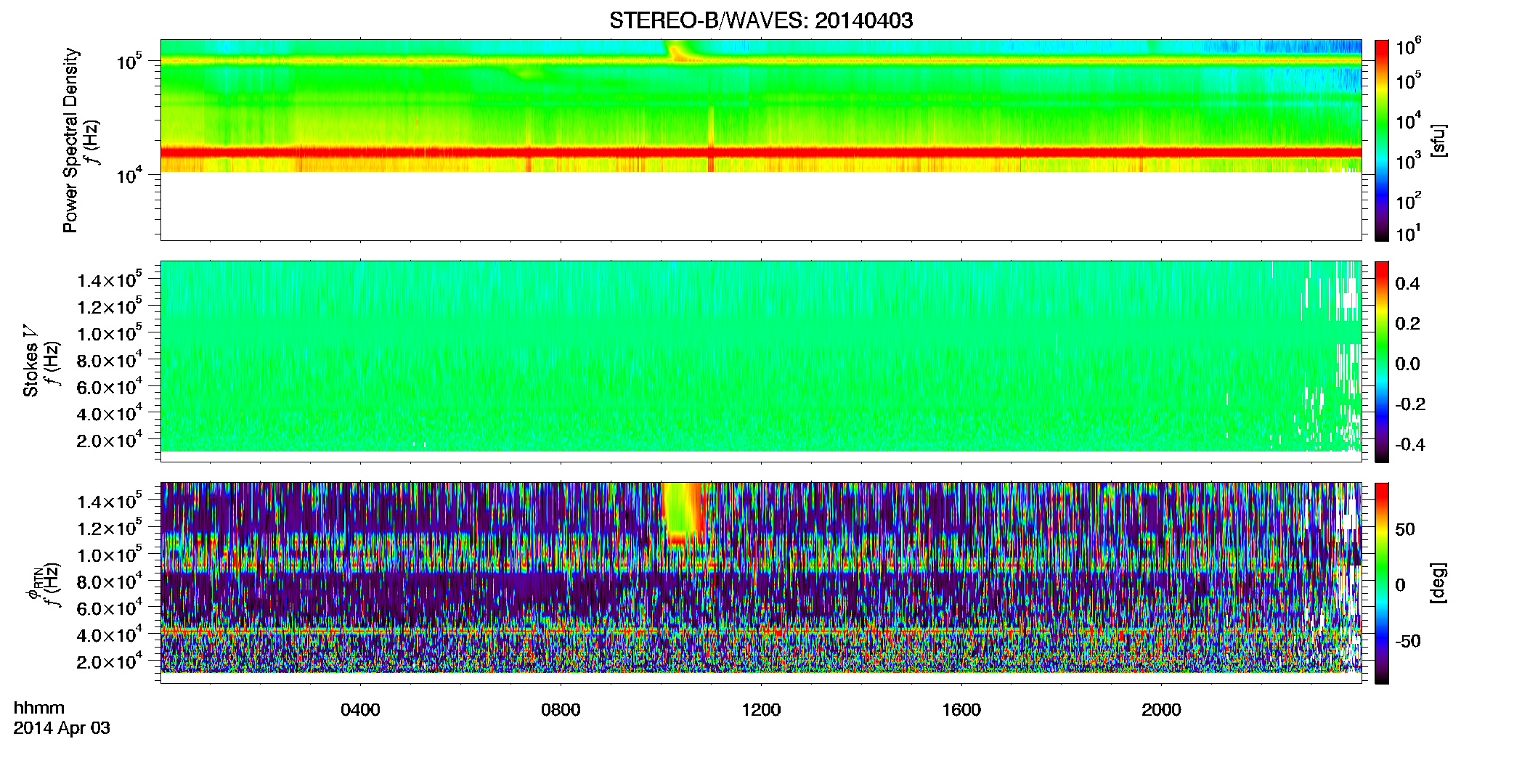This screenshot has height=784, width=1522.
Task: Click the Stokes V colorbar
Action: [1382, 362]
